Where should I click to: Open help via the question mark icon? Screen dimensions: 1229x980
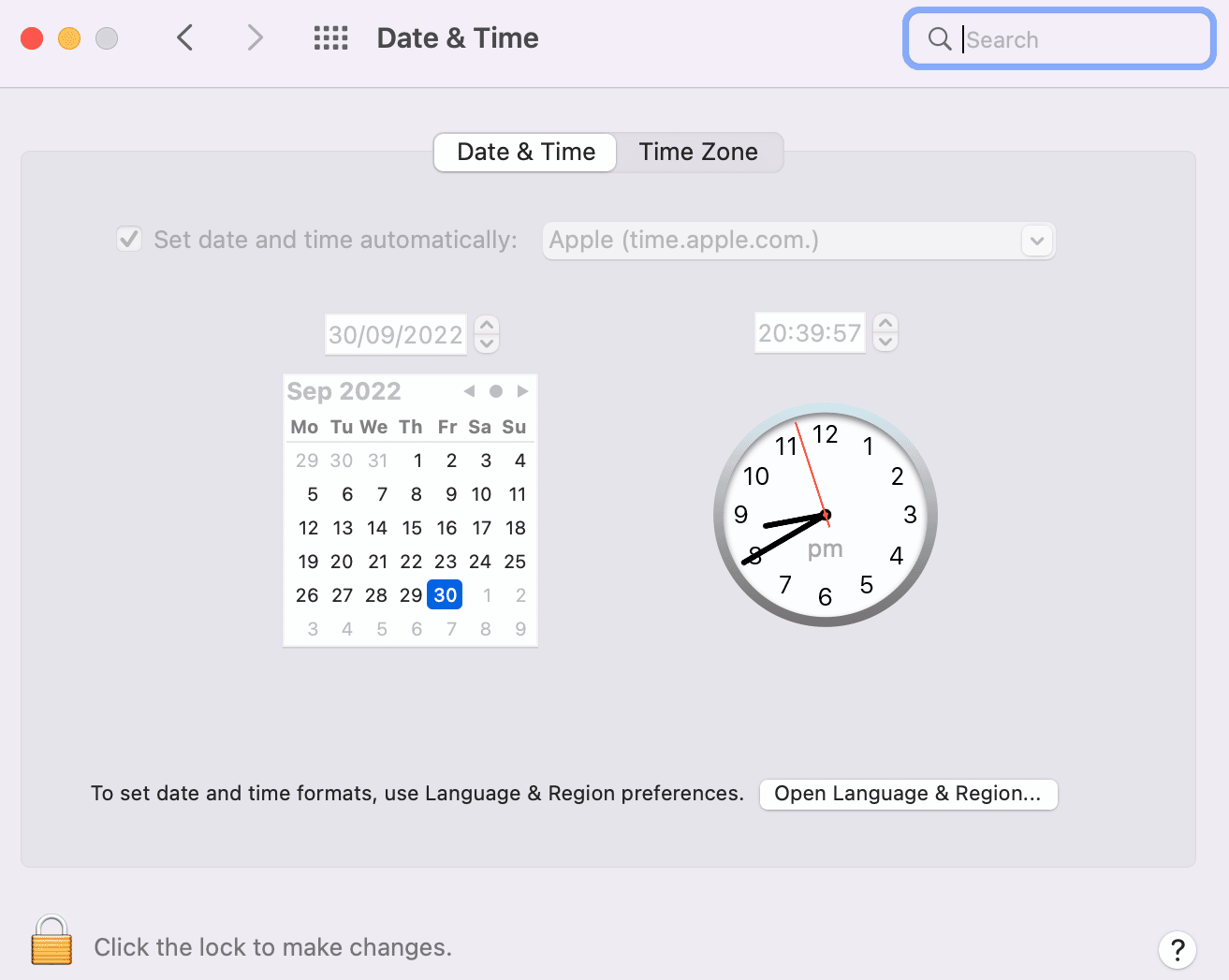1178,950
